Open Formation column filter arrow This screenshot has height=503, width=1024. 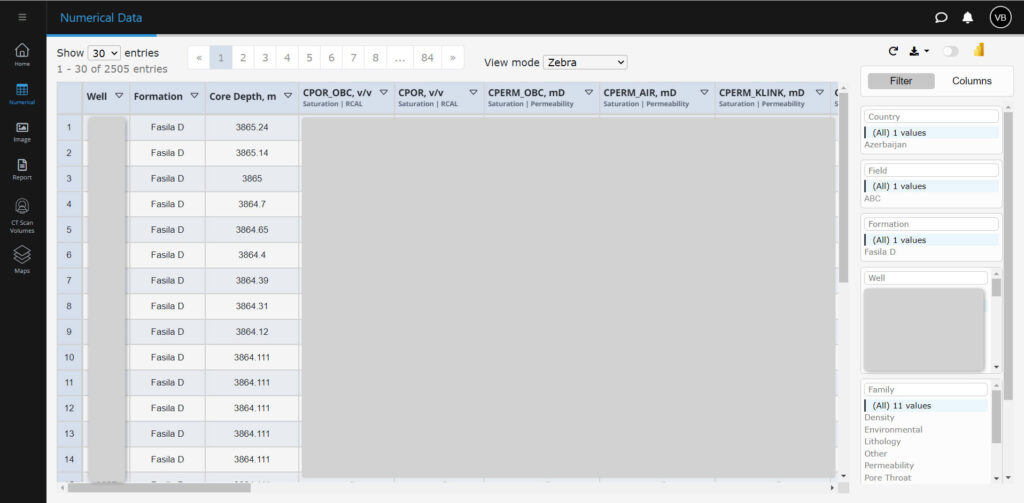click(x=192, y=96)
